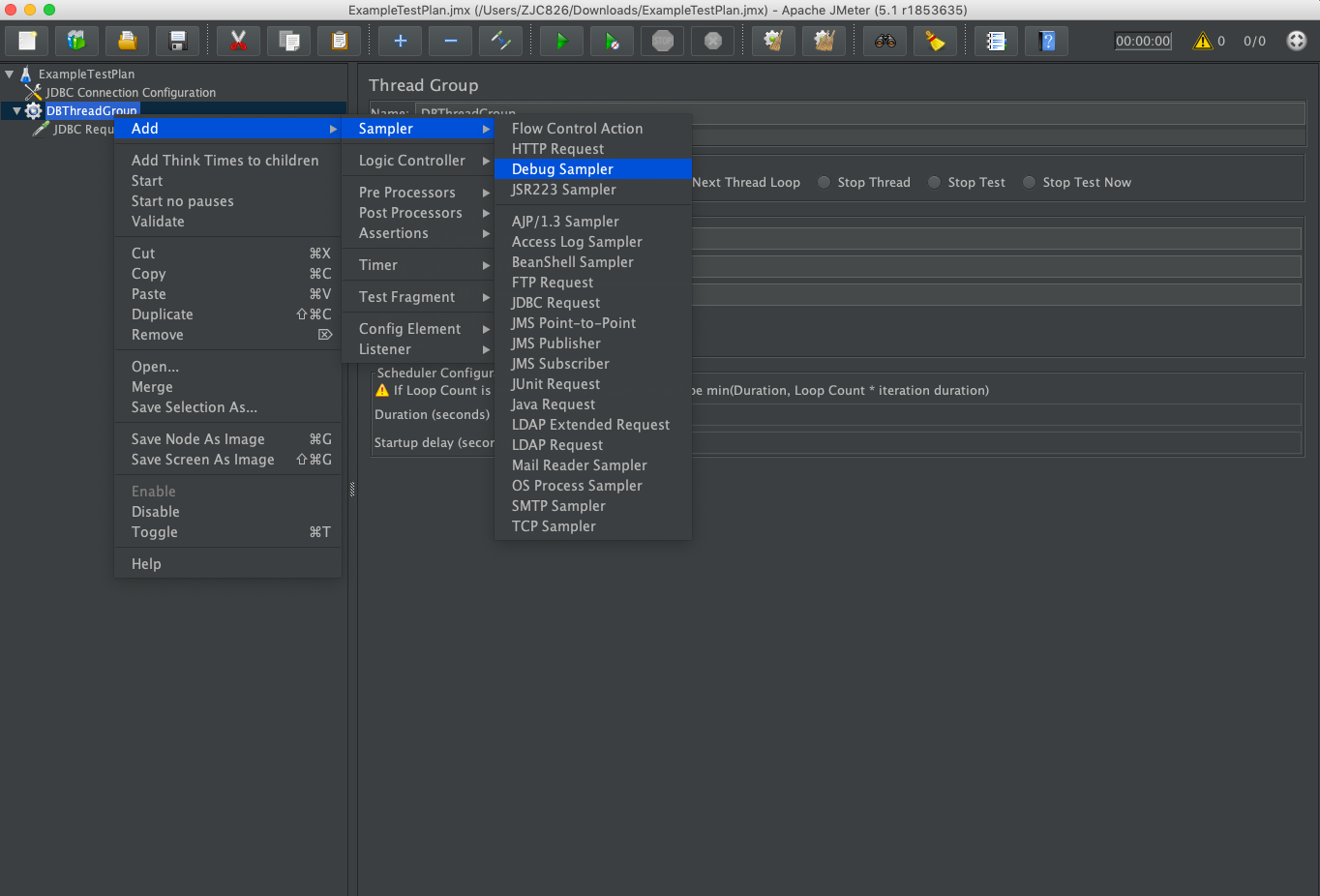Click Remove in context menu

pyautogui.click(x=227, y=335)
